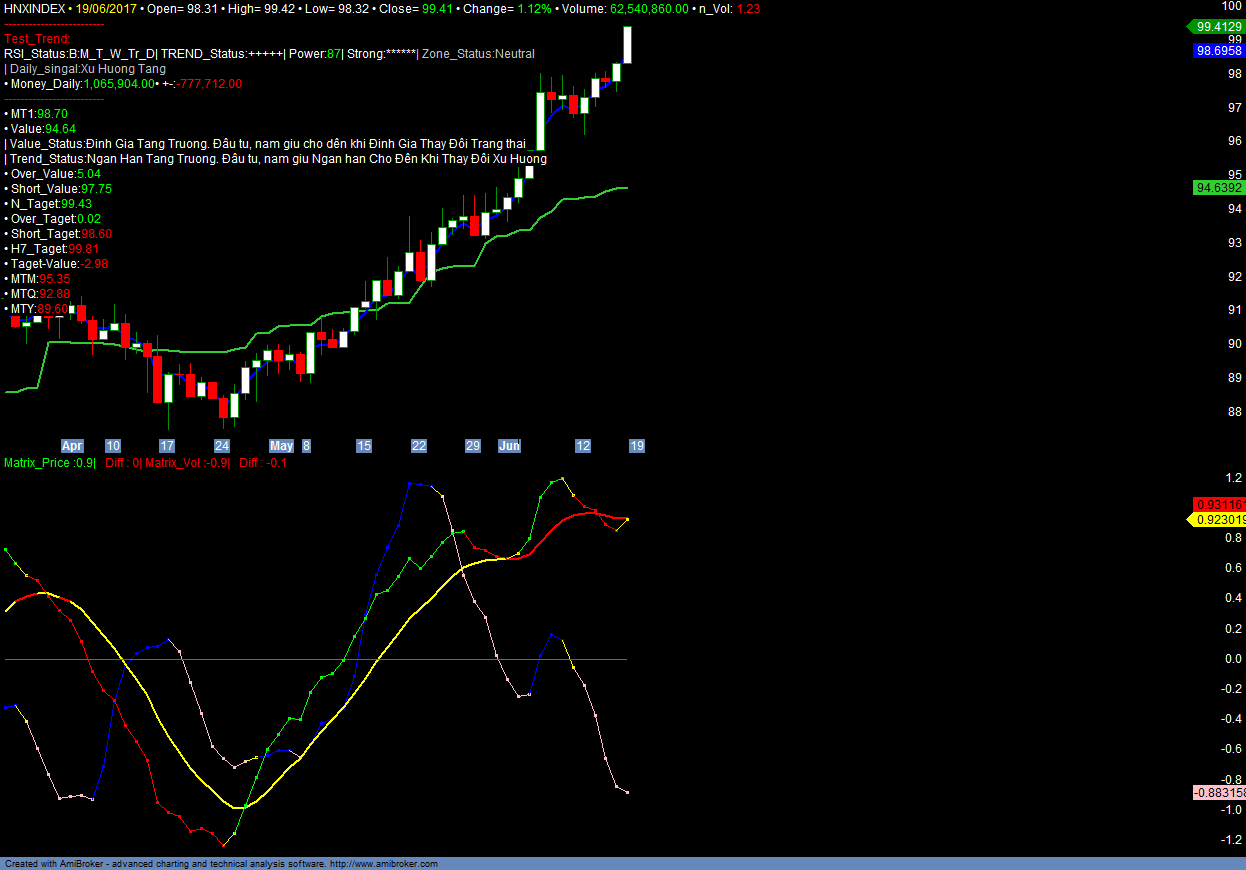Screen dimensions: 1246x870
Task: Click the green 94.6392 axis value label
Action: click(1218, 187)
